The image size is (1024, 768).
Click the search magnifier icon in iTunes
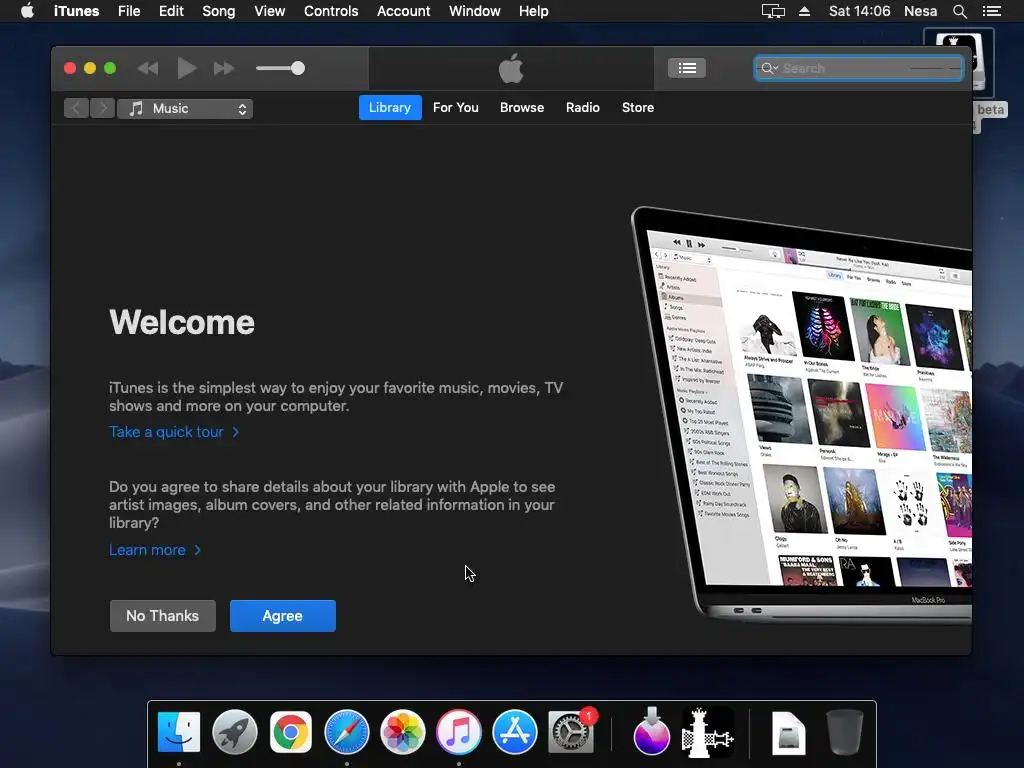pyautogui.click(x=769, y=68)
